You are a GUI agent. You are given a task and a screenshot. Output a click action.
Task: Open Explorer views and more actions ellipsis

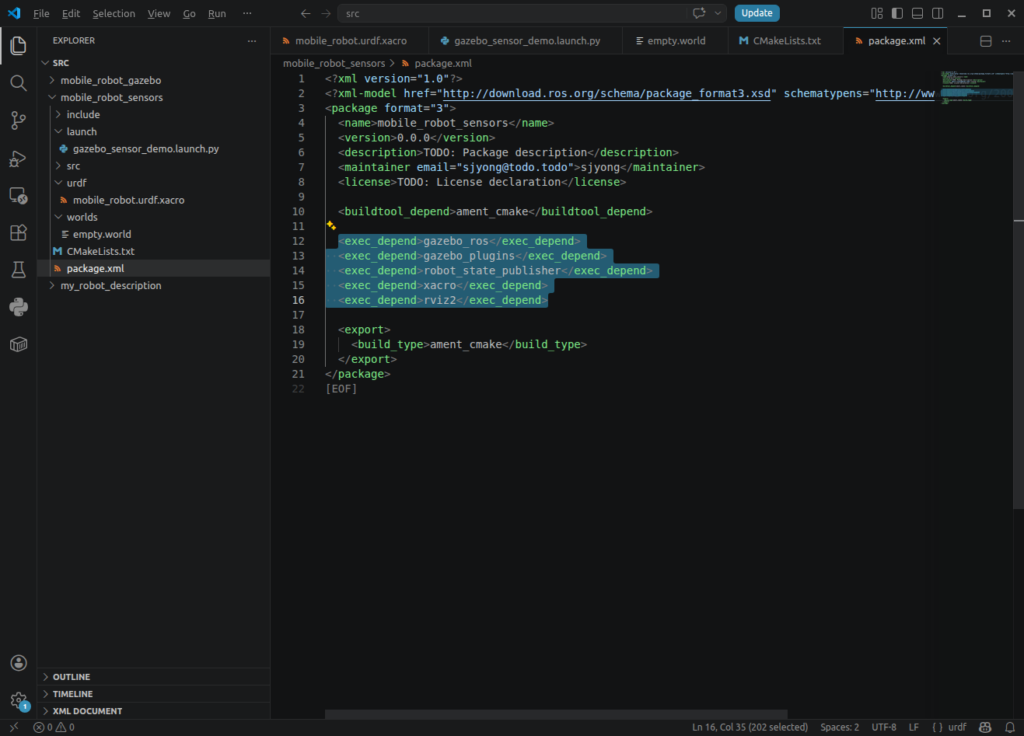click(252, 40)
